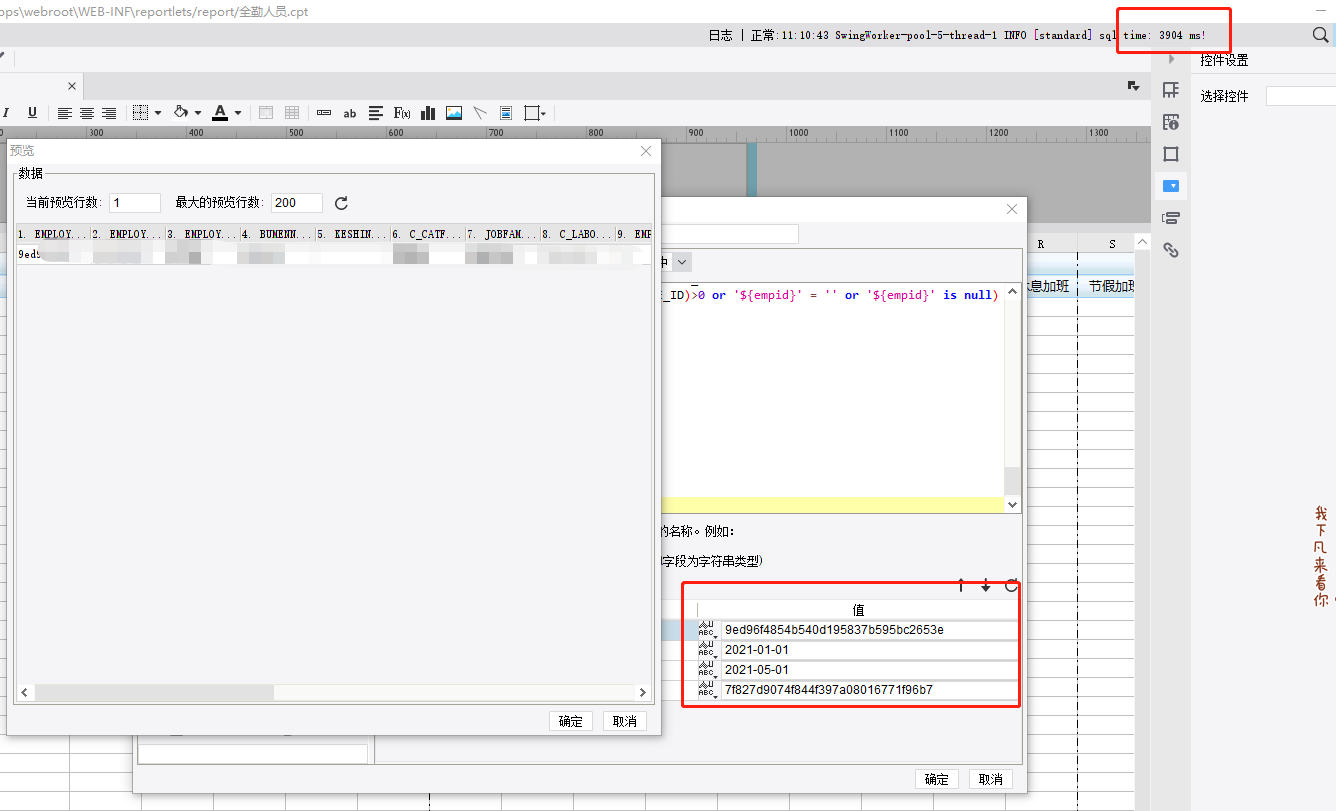This screenshot has width=1336, height=811.
Task: Click 确定 in the preview dialog
Action: pyautogui.click(x=570, y=721)
